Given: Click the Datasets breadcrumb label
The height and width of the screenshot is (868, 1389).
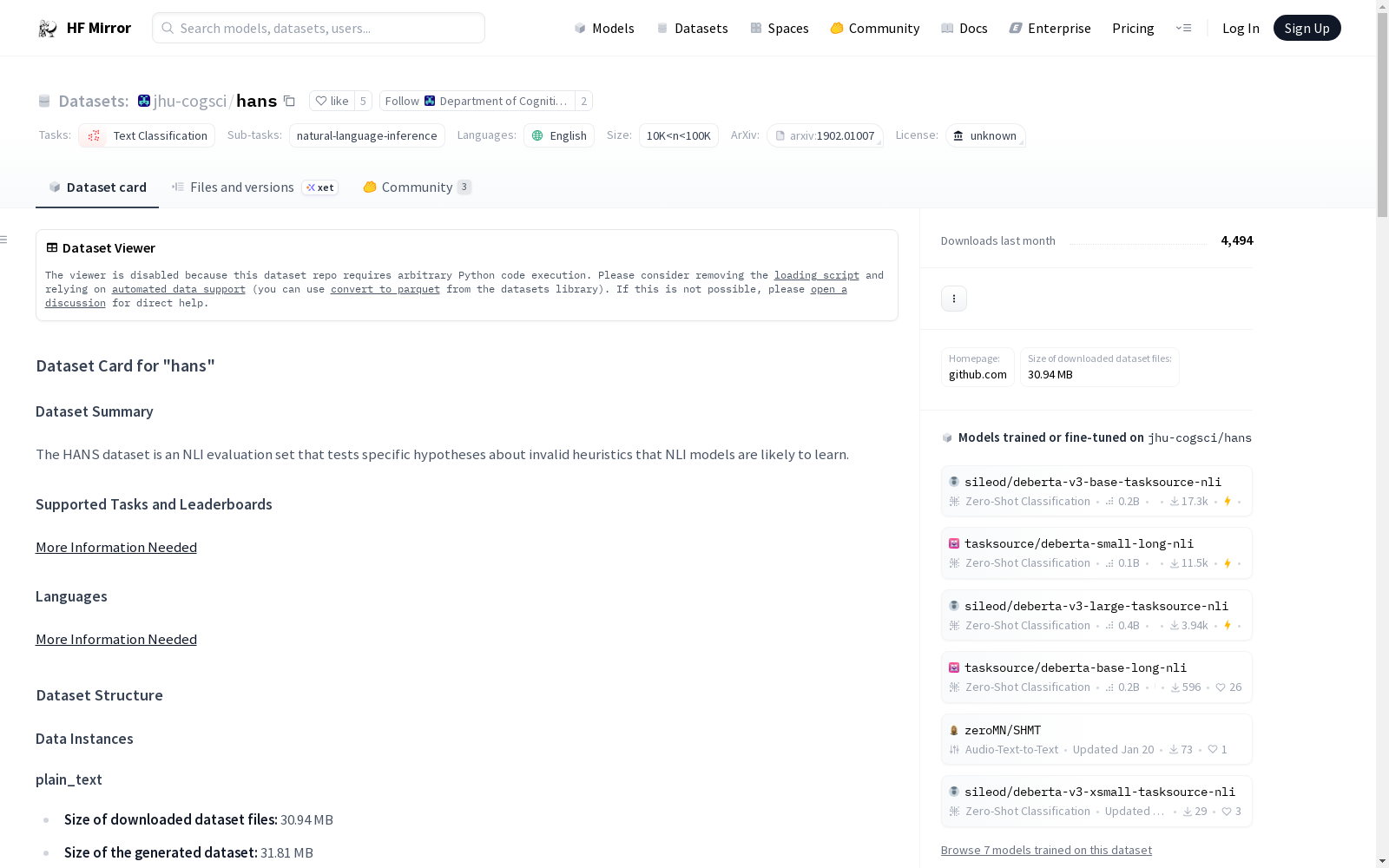Looking at the screenshot, I should point(94,102).
